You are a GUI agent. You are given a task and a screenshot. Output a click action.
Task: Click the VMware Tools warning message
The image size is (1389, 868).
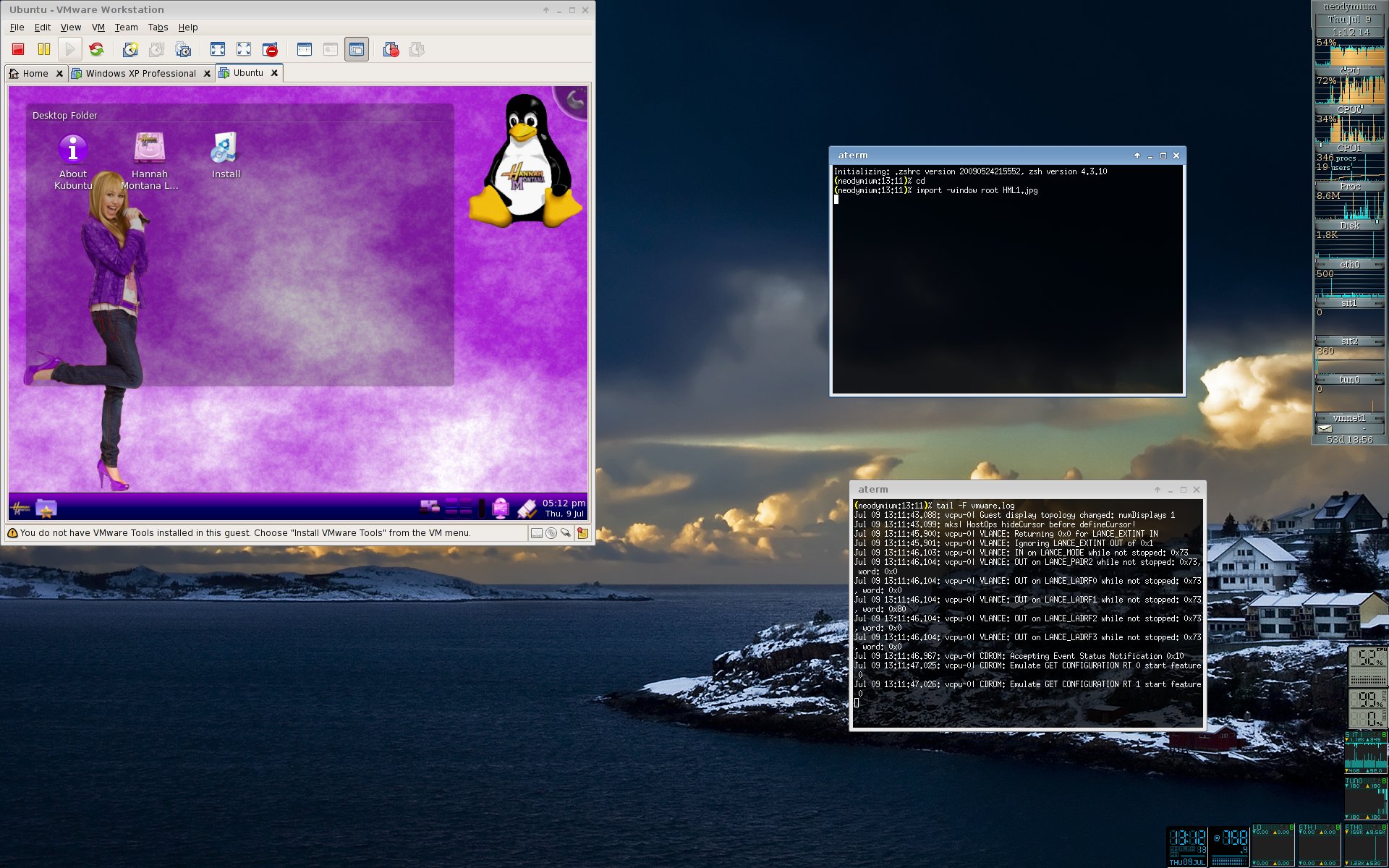point(245,533)
